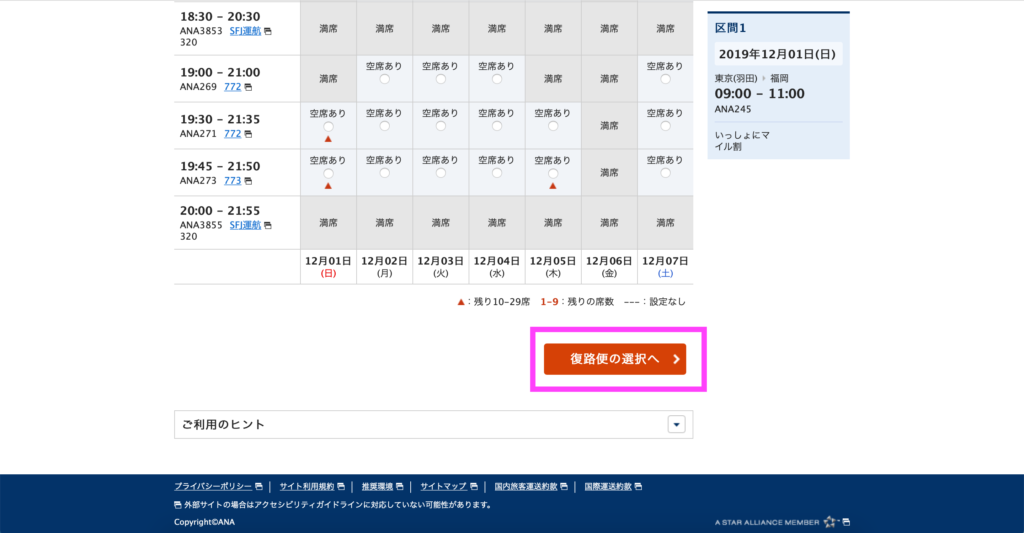This screenshot has width=1024, height=533.
Task: Click external icon after プライバシーポリシー
Action: click(x=259, y=487)
